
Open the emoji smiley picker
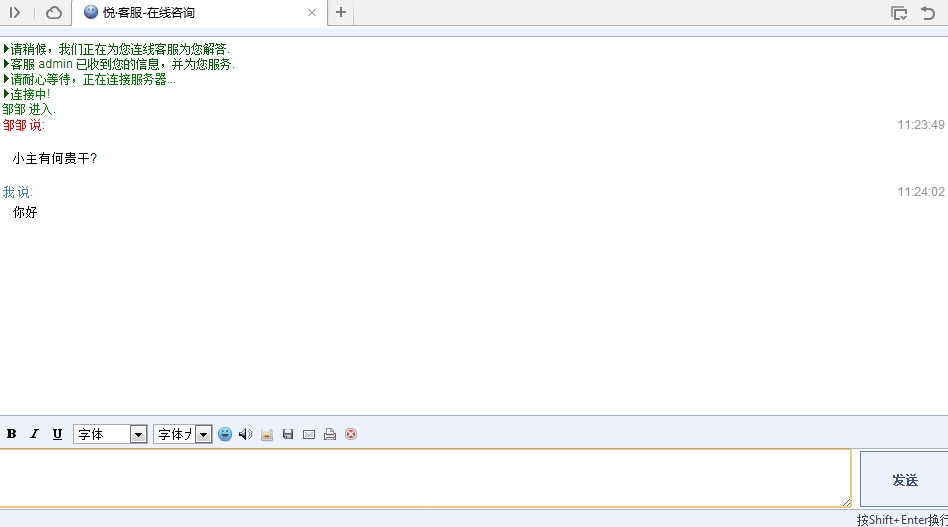tap(225, 434)
